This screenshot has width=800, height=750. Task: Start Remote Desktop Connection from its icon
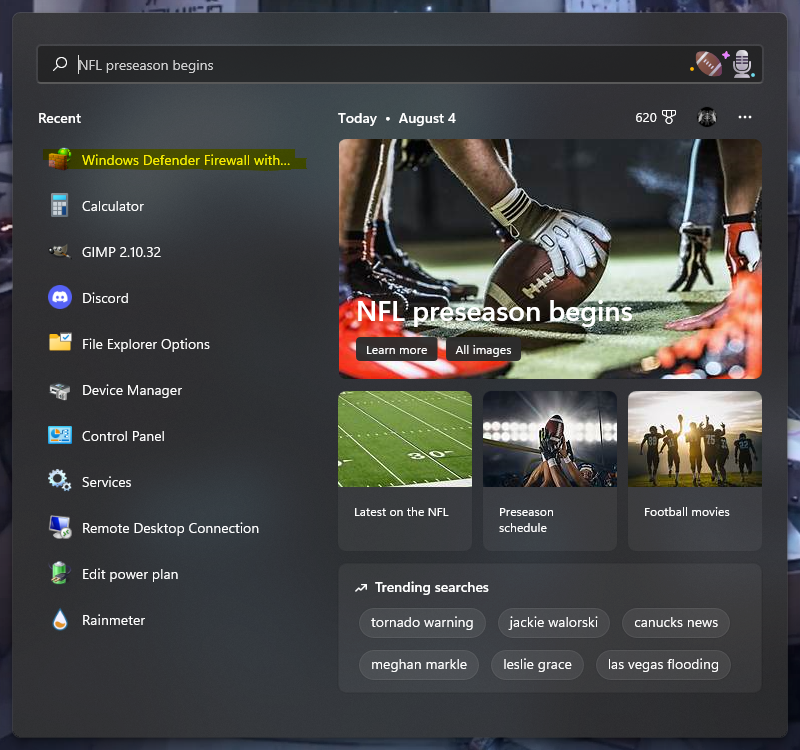click(60, 527)
